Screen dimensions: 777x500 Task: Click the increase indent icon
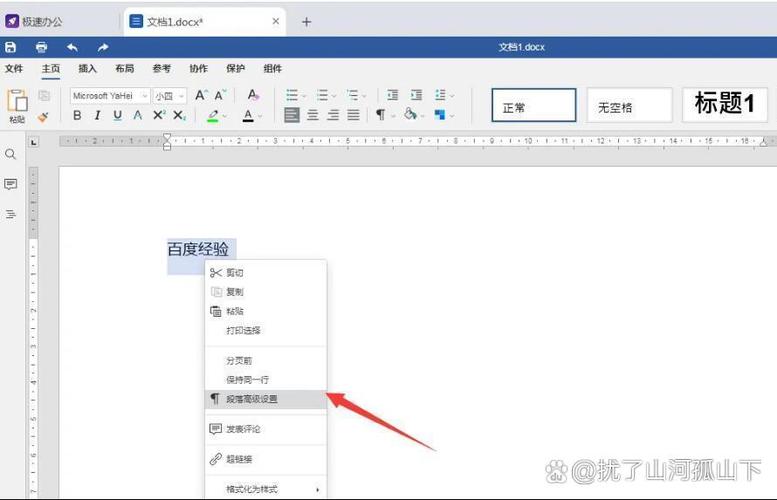[416, 95]
